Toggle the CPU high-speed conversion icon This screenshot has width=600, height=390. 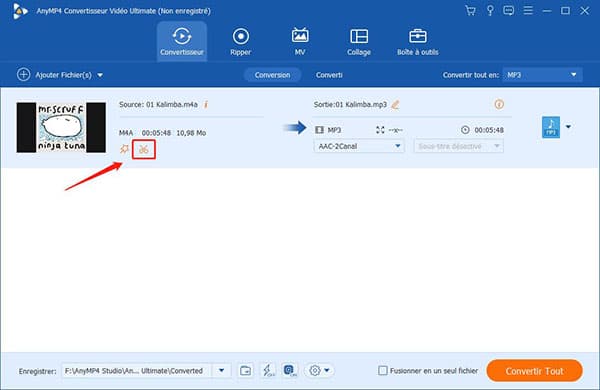tap(290, 370)
